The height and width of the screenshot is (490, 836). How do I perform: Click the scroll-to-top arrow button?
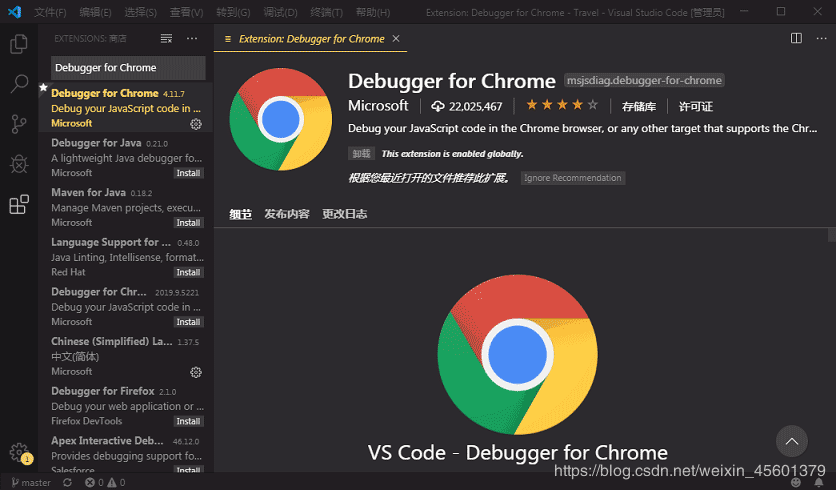[792, 441]
